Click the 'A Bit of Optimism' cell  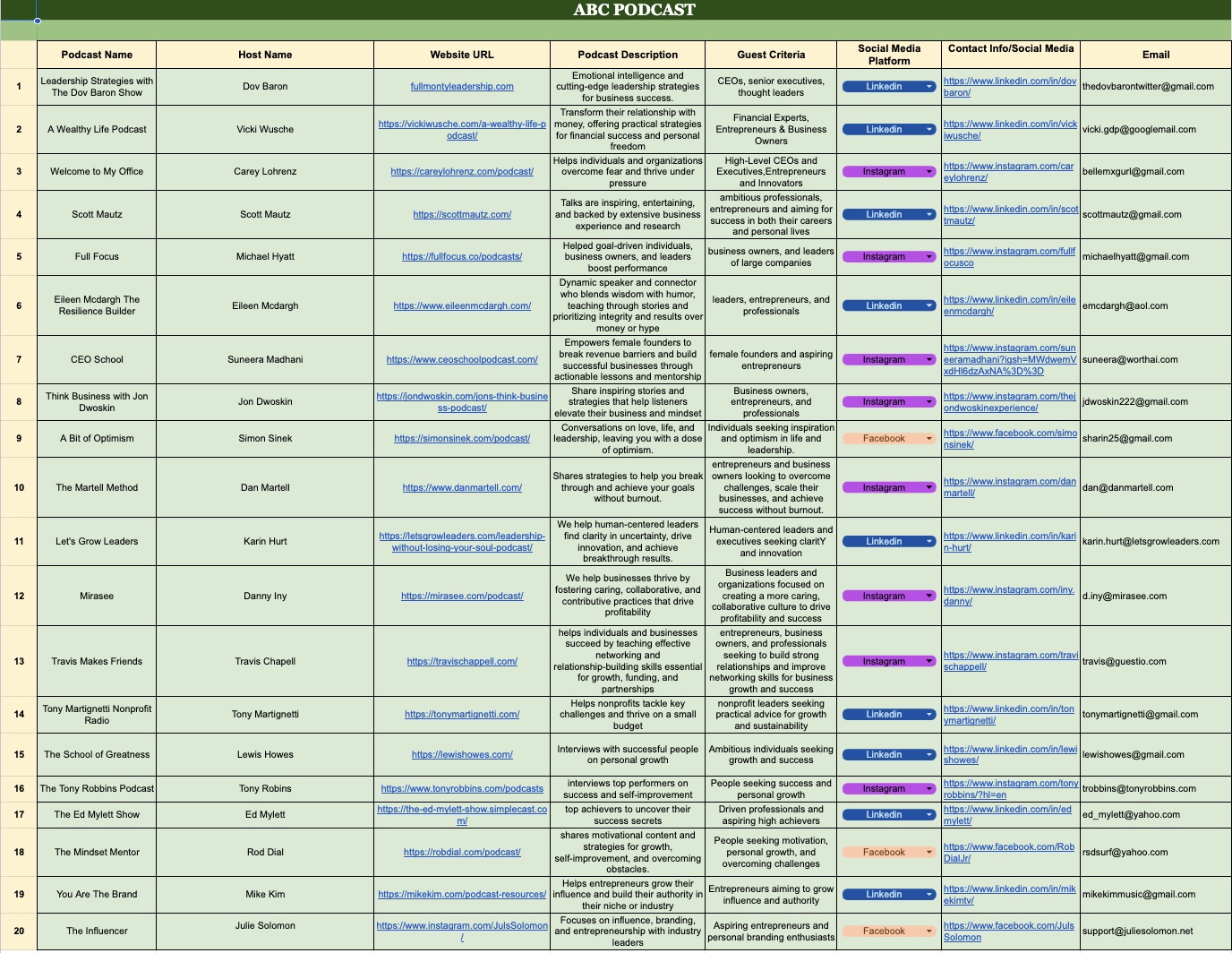pos(97,439)
